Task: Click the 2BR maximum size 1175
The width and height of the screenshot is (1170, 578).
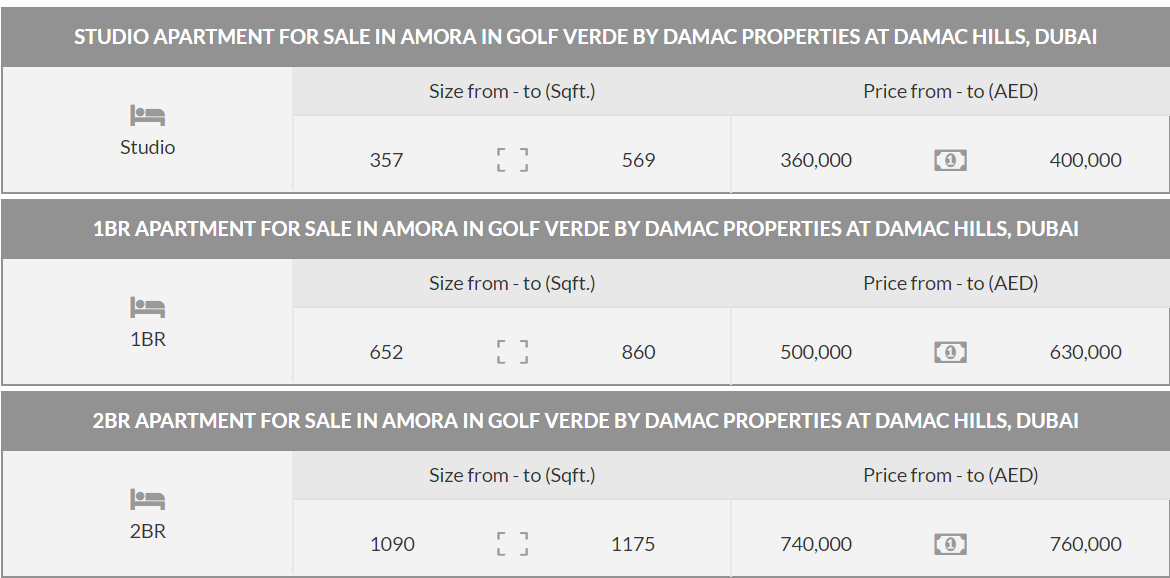Action: [633, 544]
